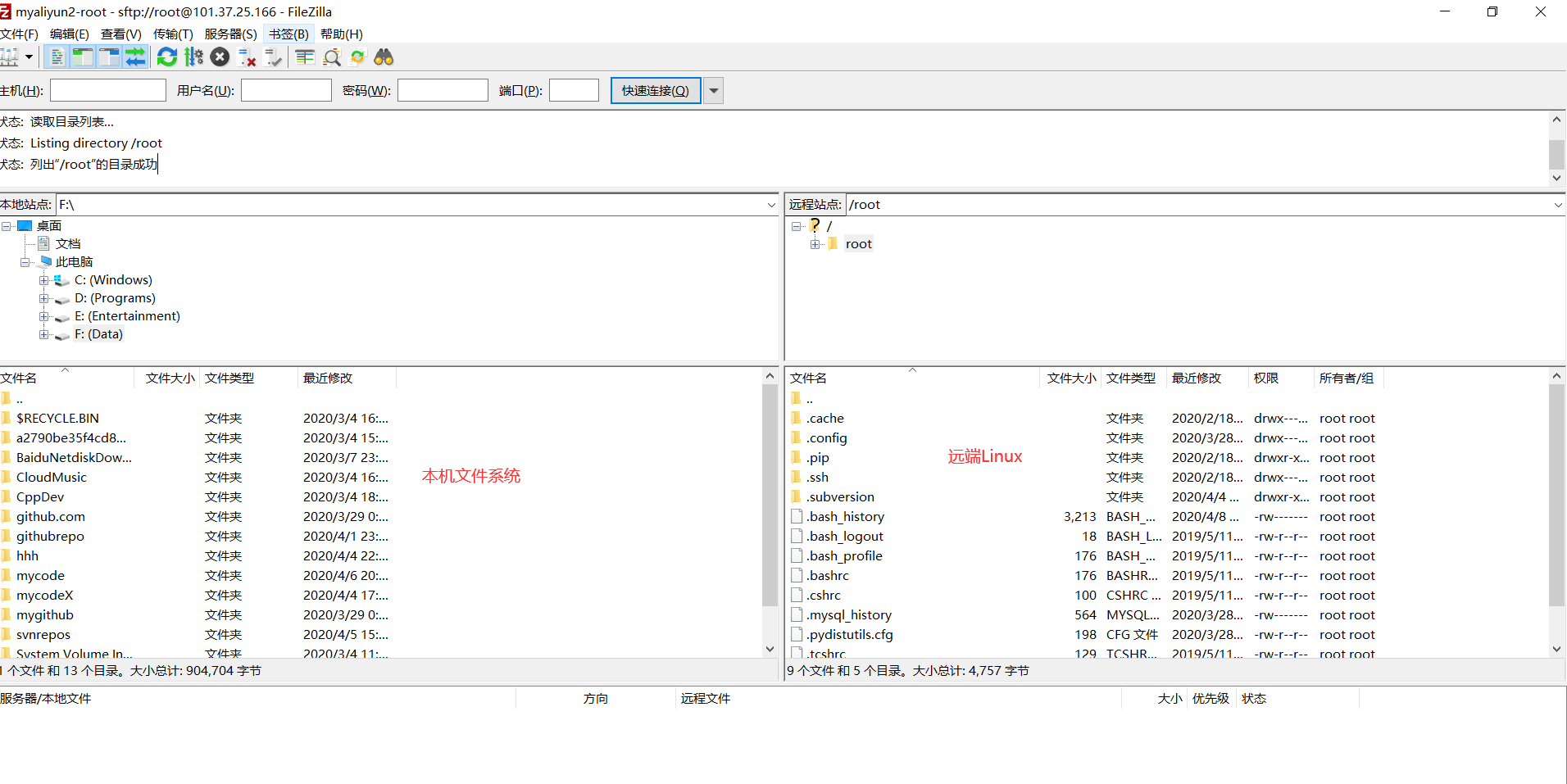Click the .pydistutils.cfg file icon
This screenshot has height=784, width=1567.
(797, 634)
